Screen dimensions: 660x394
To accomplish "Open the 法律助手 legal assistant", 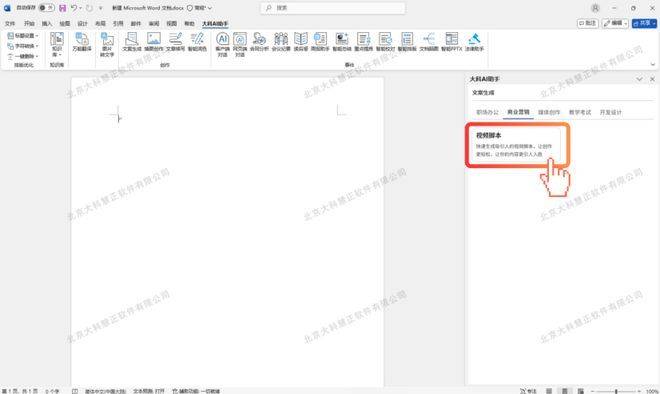I will click(x=474, y=42).
